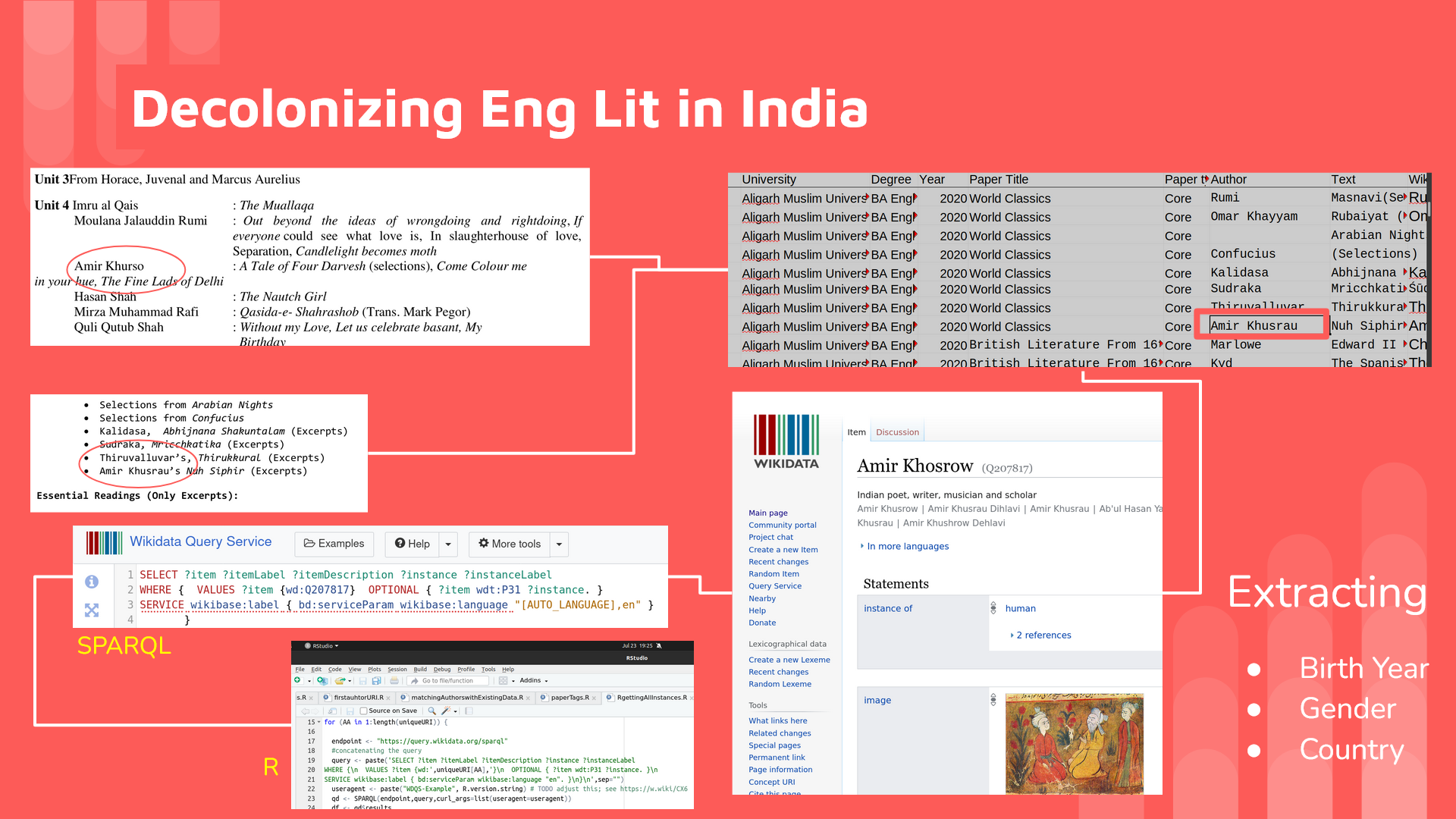1456x819 pixels.
Task: Open the Session menu in RStudio
Action: (397, 670)
